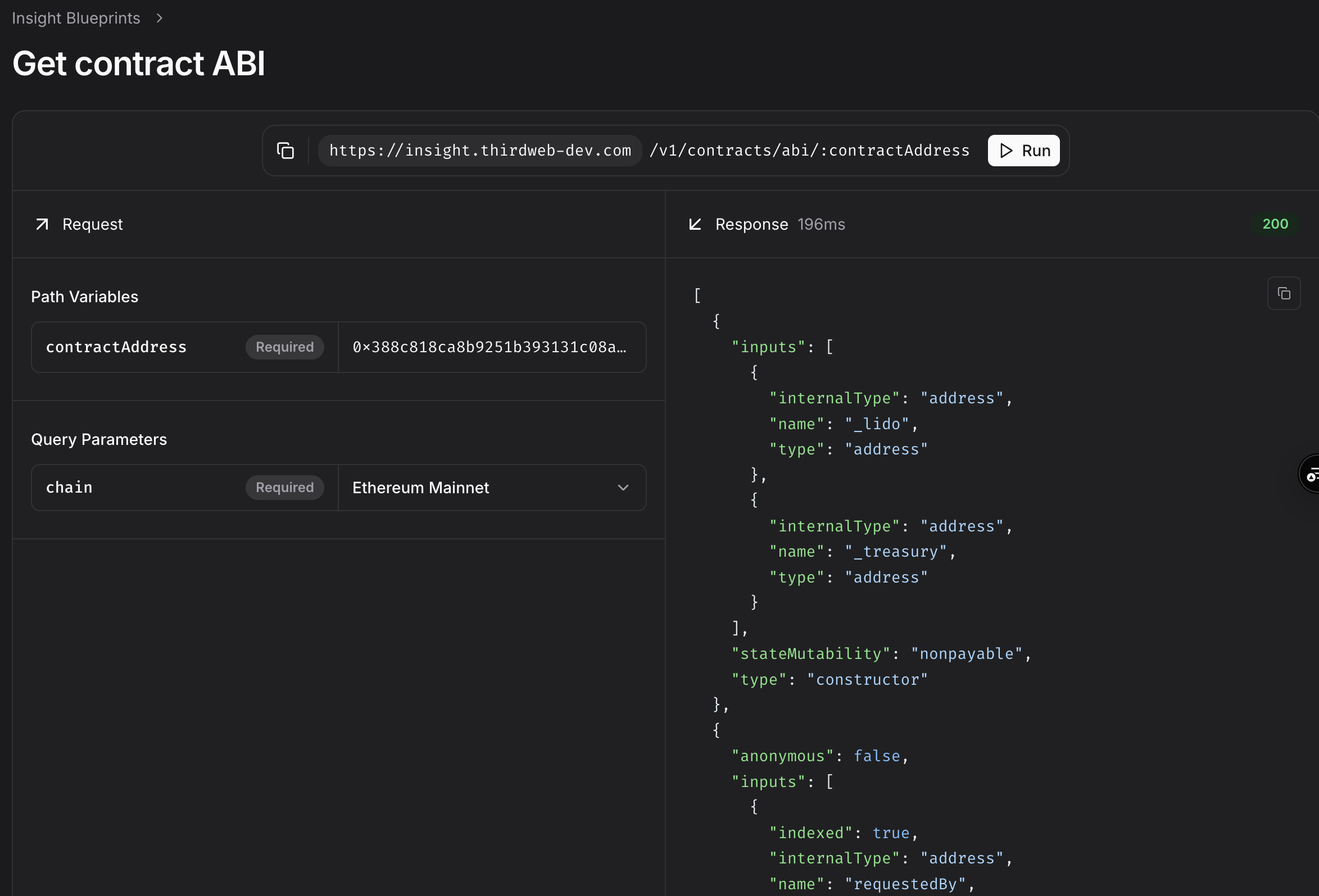The image size is (1319, 896).
Task: Click the Response panel header
Action: [x=751, y=224]
